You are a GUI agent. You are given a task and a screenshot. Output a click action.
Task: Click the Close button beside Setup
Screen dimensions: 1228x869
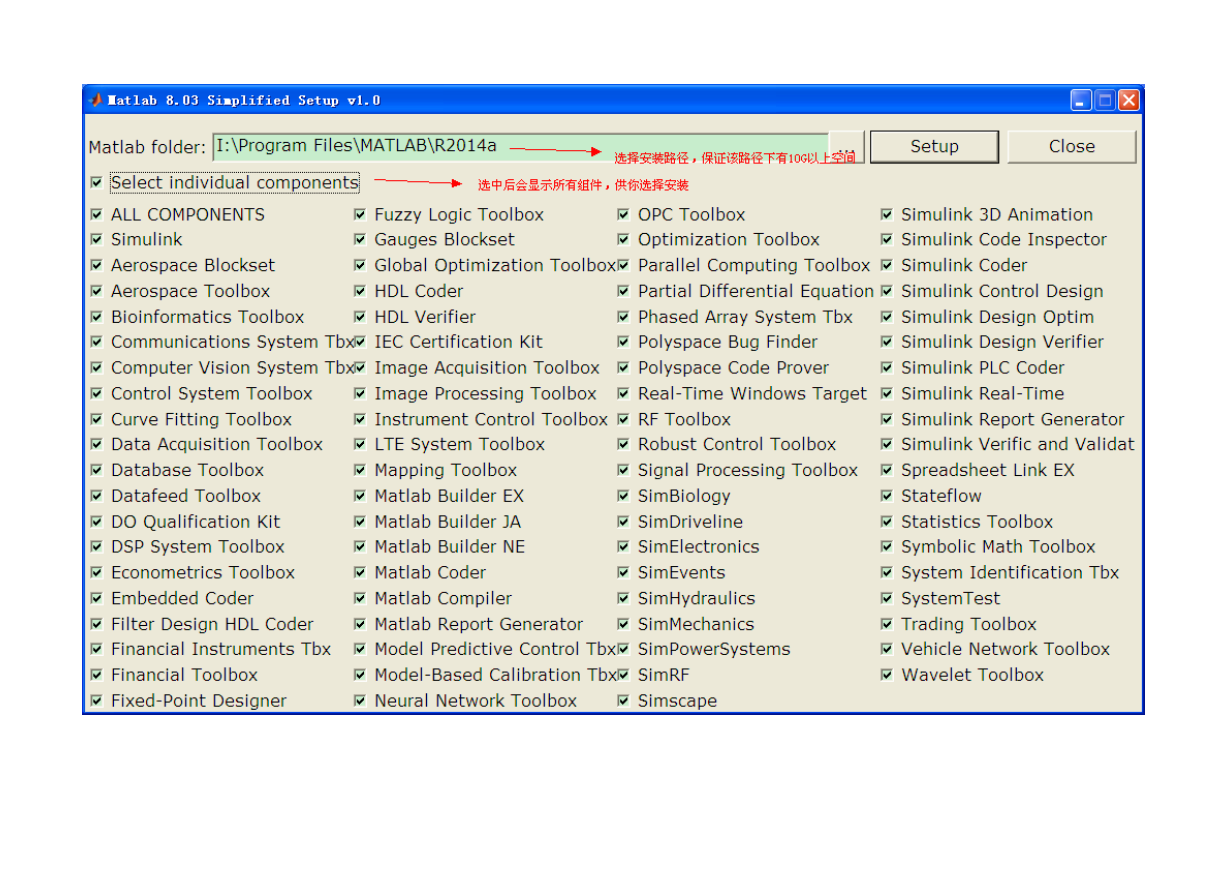[x=1072, y=146]
